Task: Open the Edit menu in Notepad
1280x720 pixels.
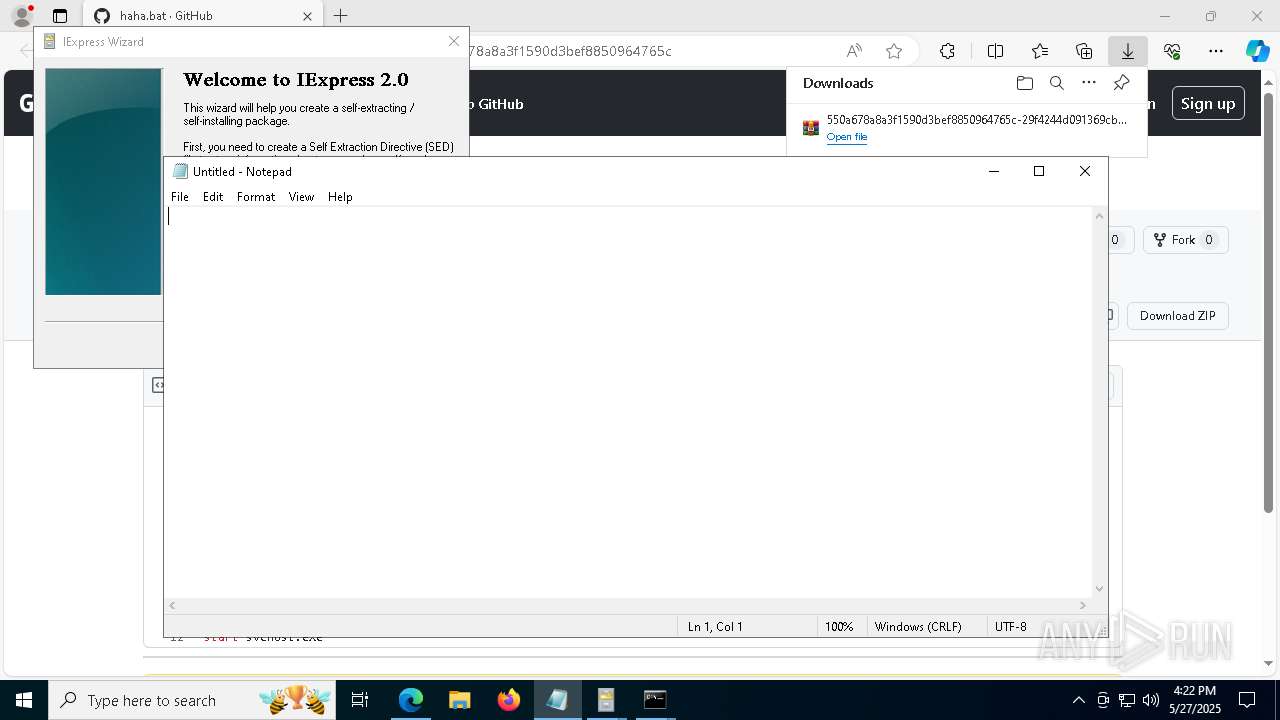Action: (x=213, y=197)
